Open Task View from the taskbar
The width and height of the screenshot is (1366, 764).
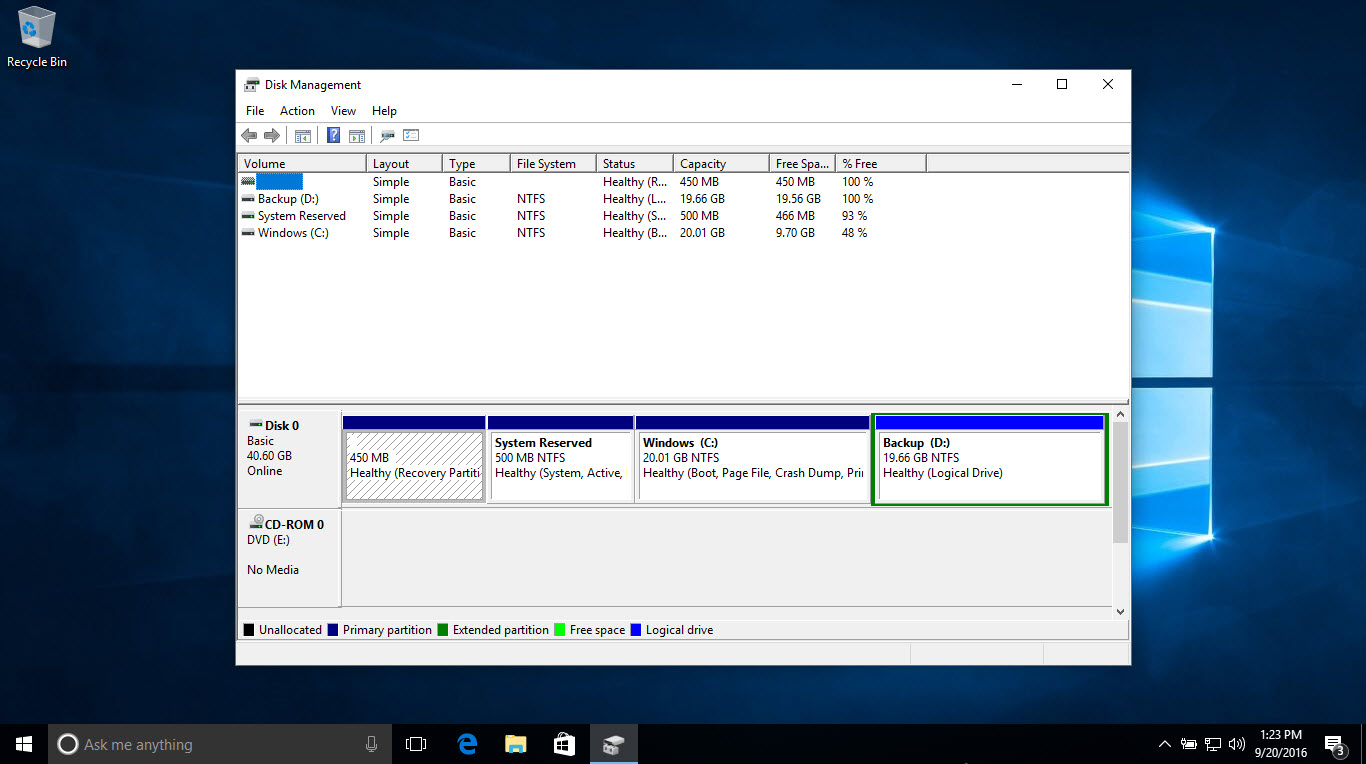(416, 744)
